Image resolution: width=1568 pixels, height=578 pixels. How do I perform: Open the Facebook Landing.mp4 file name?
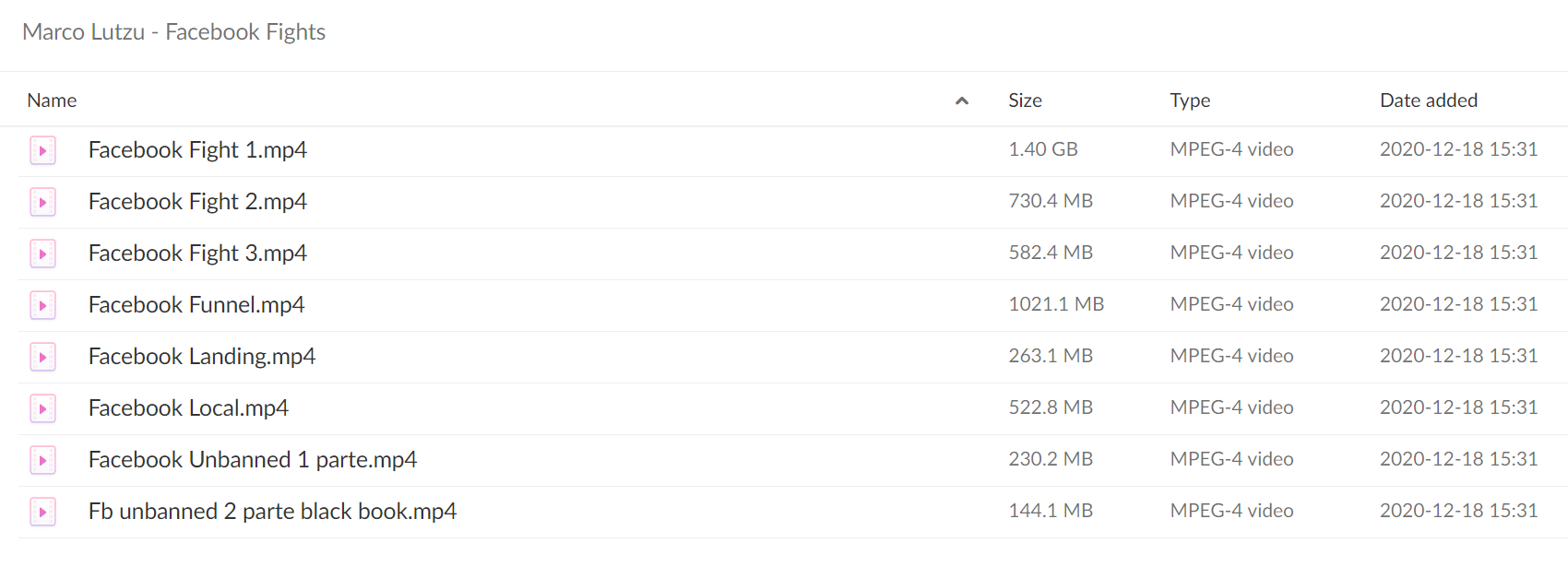coord(202,357)
